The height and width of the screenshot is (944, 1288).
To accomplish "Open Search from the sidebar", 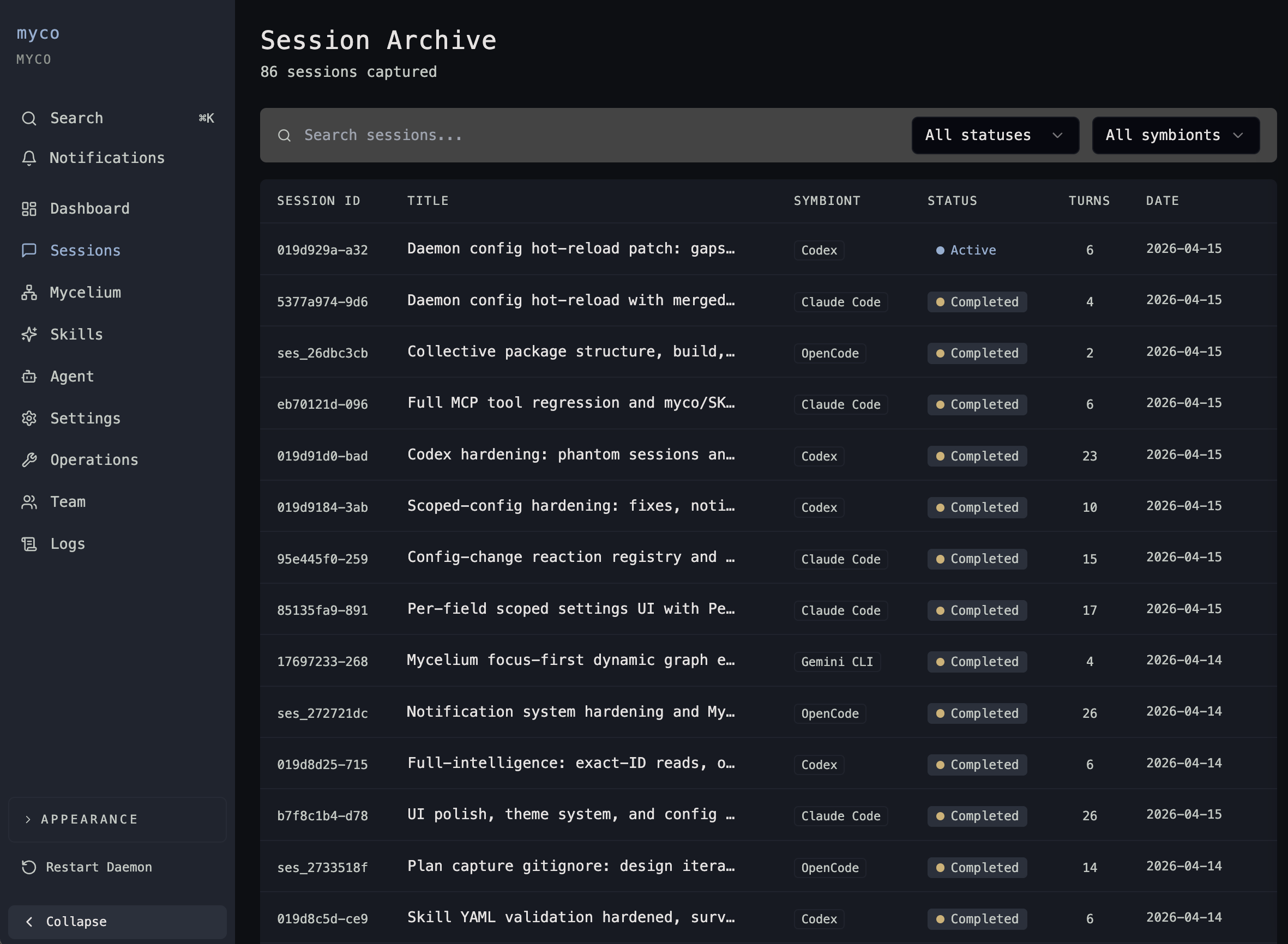I will coord(76,118).
